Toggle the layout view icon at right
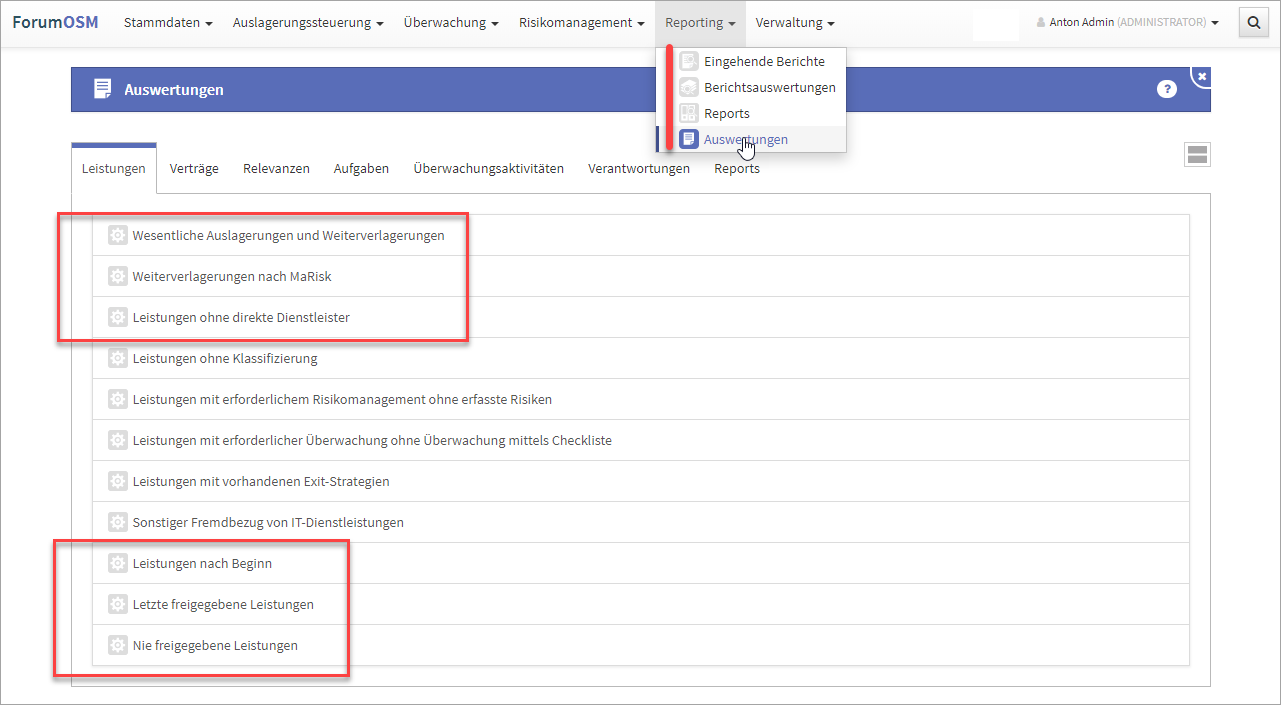Screen dimensions: 1281x705 coord(1196,154)
